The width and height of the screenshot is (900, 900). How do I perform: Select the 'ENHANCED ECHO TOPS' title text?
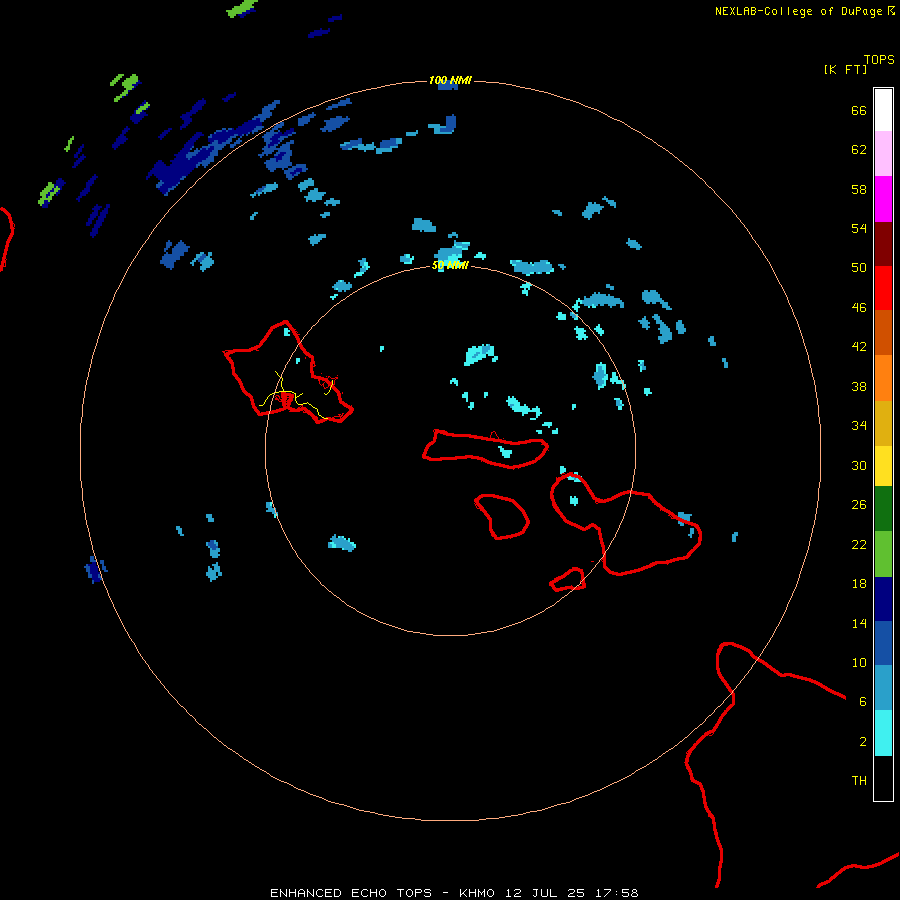350,893
